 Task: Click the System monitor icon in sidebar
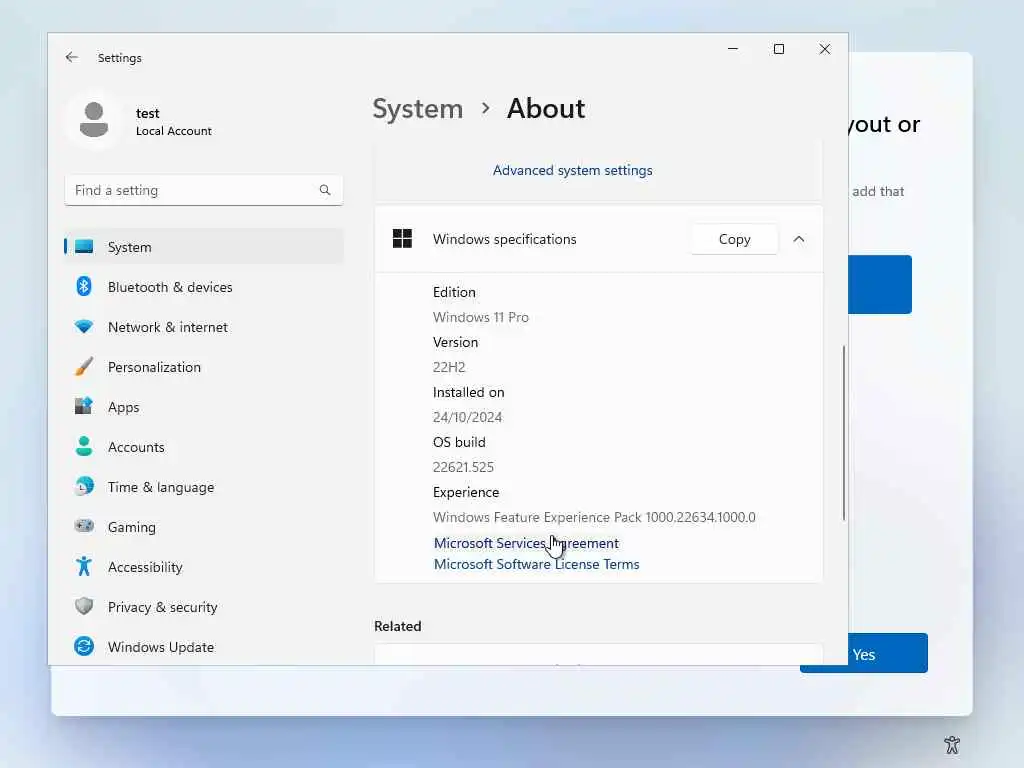click(x=84, y=247)
